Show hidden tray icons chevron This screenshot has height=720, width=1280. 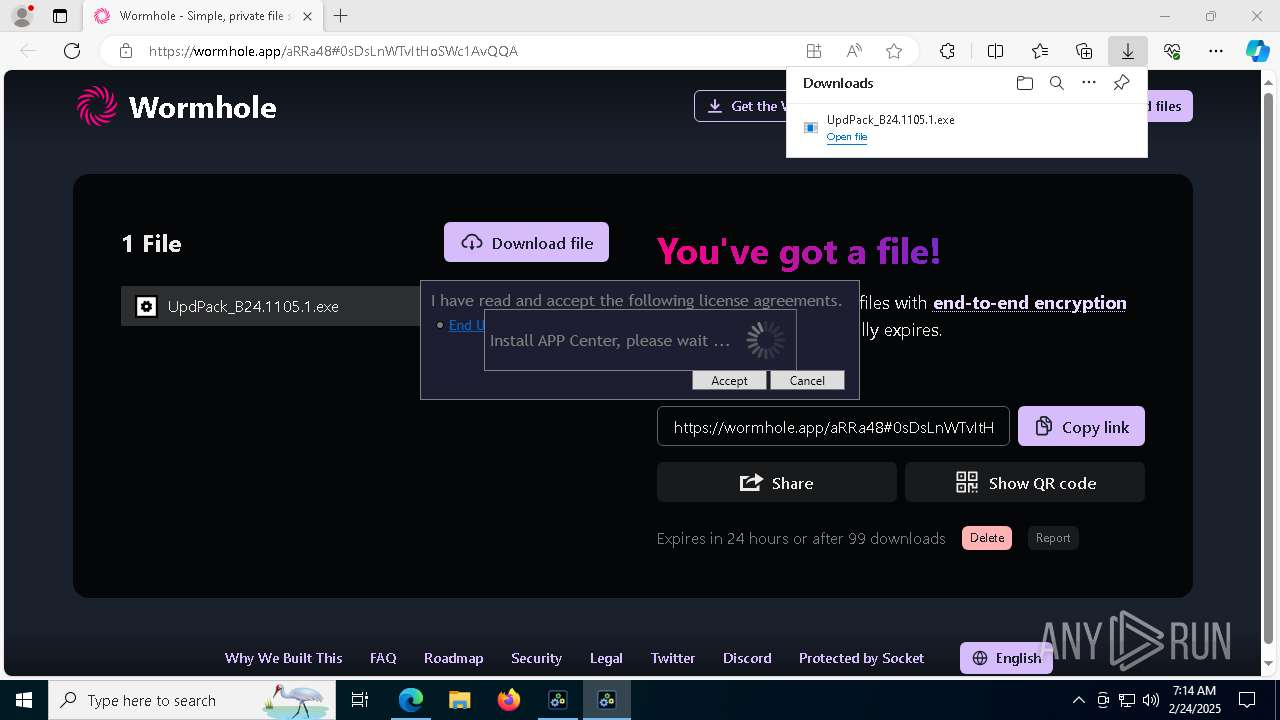tap(1078, 700)
